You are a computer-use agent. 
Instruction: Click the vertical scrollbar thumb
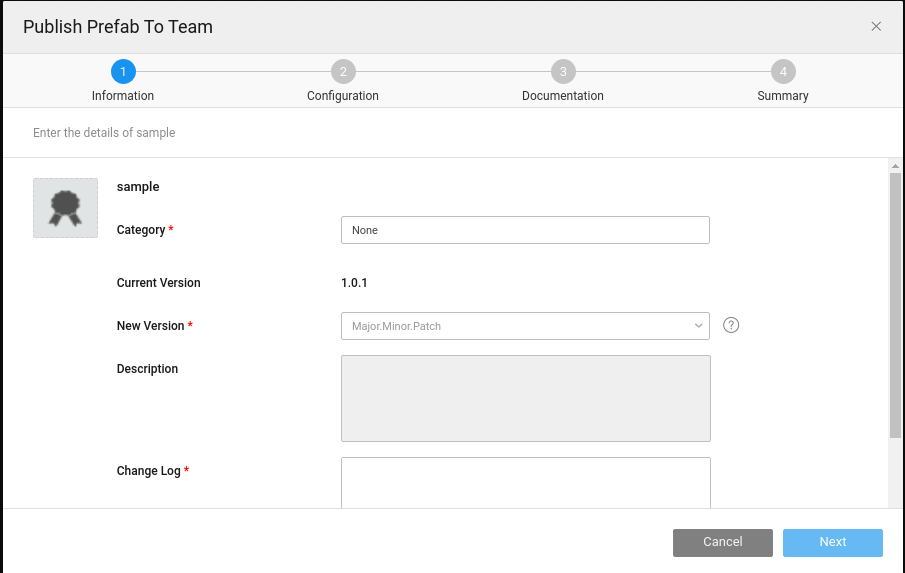895,305
